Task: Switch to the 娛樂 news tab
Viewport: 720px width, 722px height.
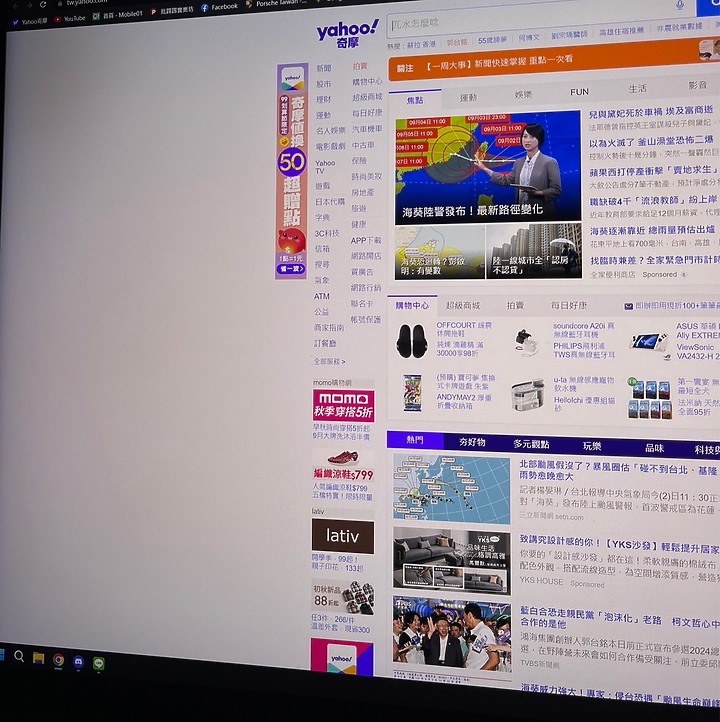Action: [523, 95]
